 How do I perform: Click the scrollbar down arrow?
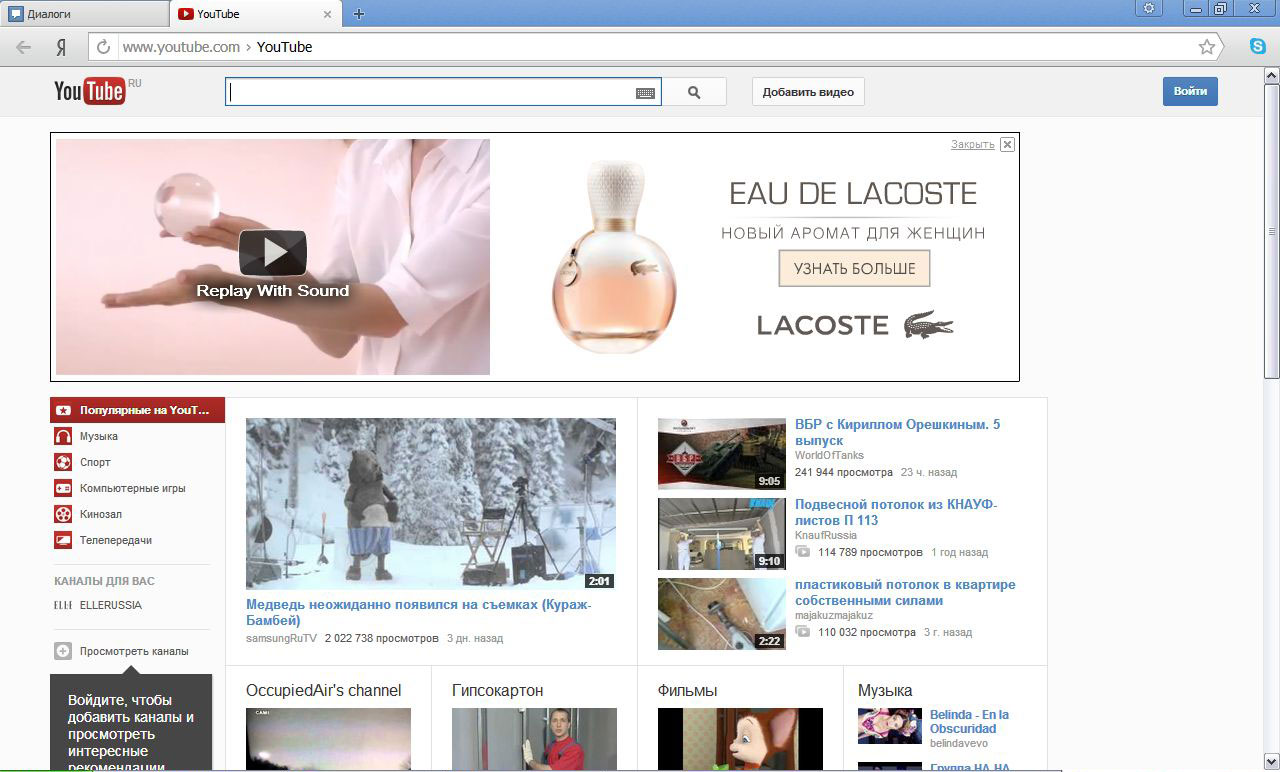(1271, 761)
